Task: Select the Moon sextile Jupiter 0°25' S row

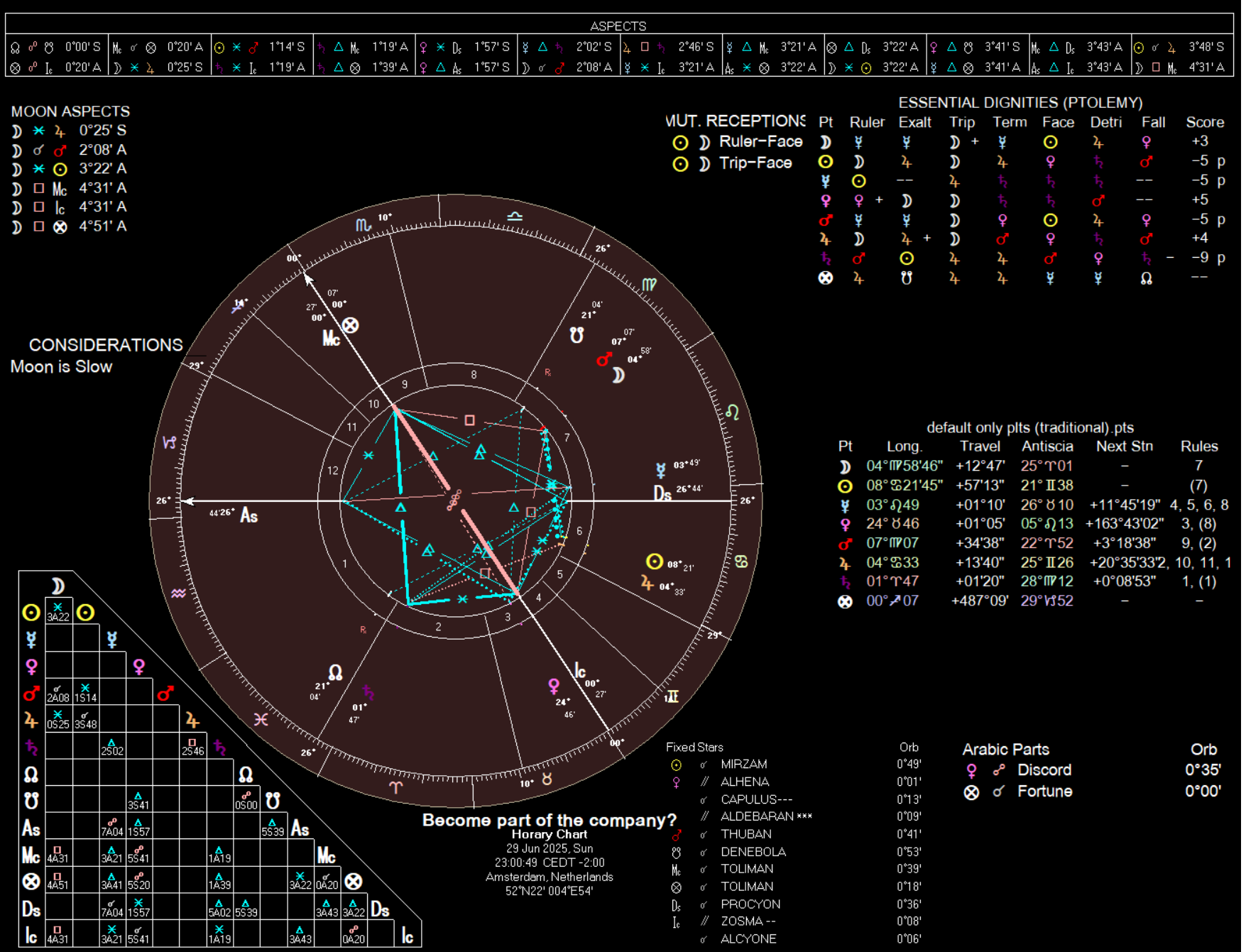Action: coord(69,131)
